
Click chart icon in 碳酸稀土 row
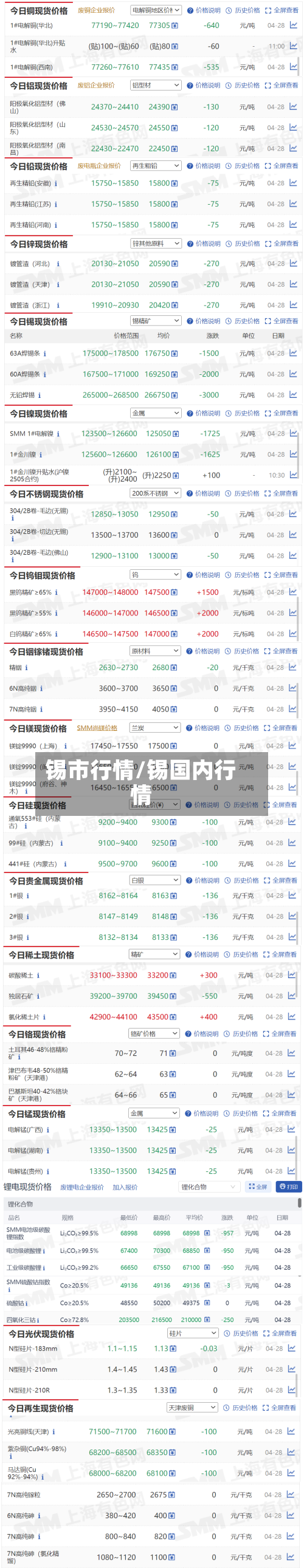292,975
